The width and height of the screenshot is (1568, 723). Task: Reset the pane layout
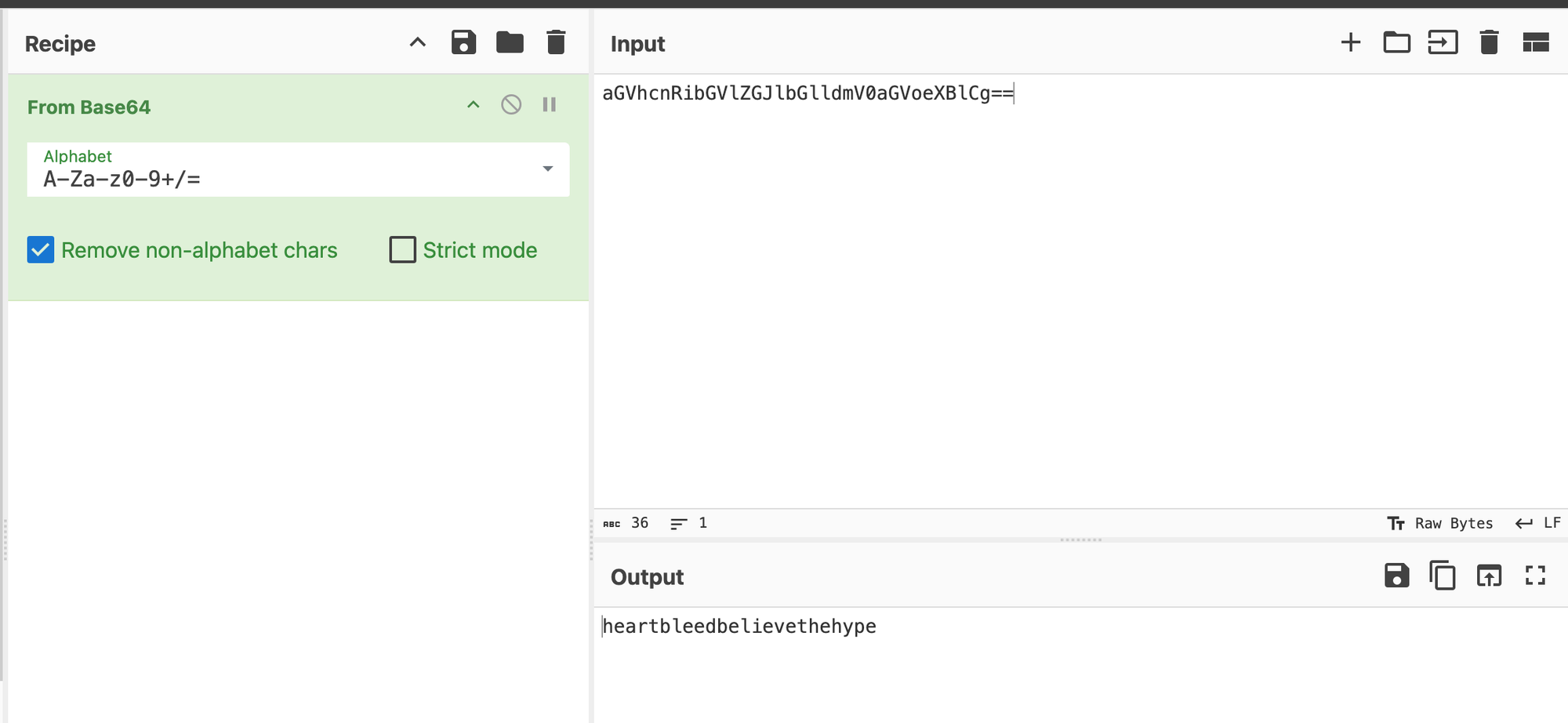pyautogui.click(x=1535, y=42)
